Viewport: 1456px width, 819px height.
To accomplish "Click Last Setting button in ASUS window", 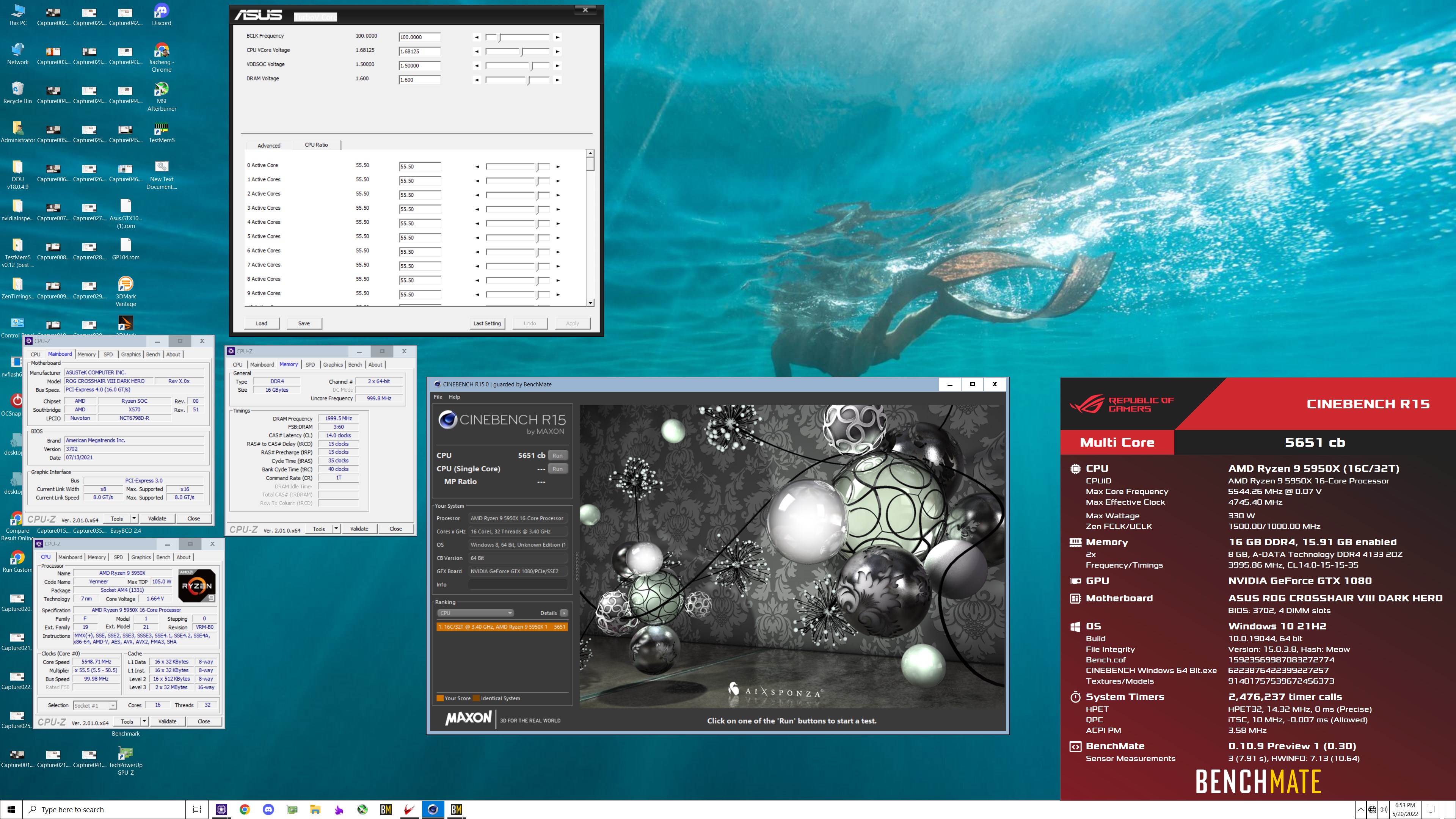I will point(487,323).
